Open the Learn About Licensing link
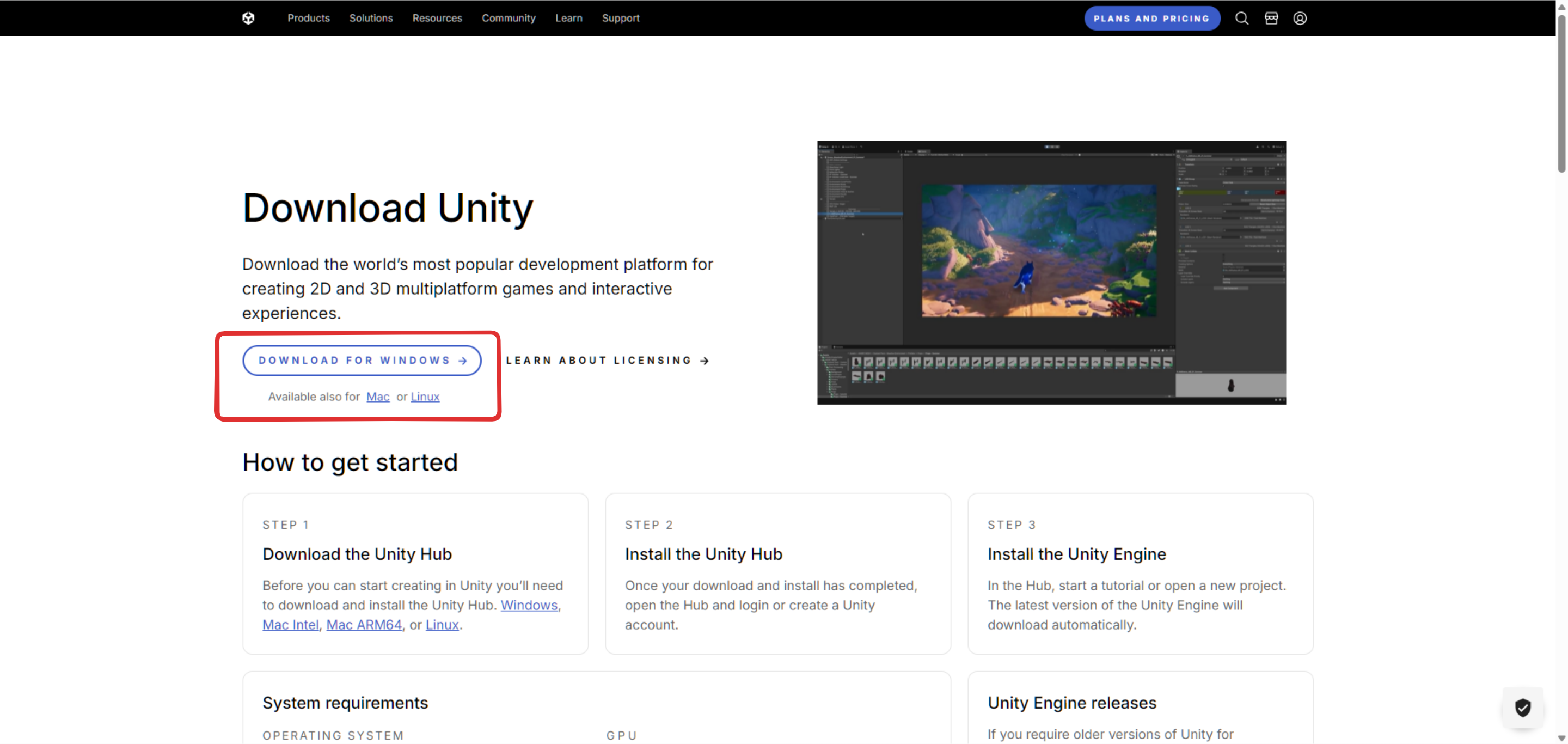This screenshot has height=744, width=1568. tap(607, 360)
